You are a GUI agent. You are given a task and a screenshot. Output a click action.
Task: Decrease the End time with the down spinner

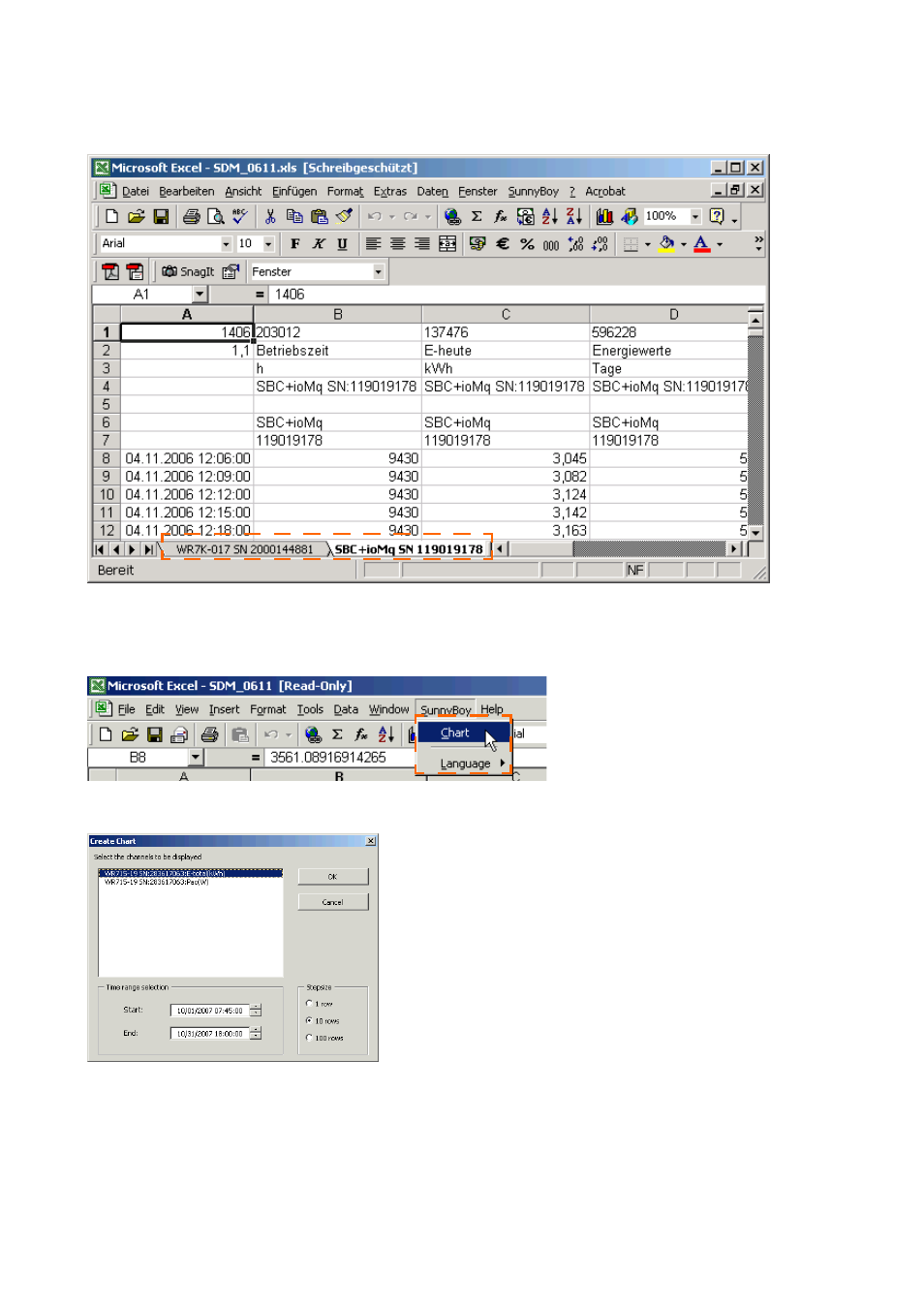[x=256, y=1037]
